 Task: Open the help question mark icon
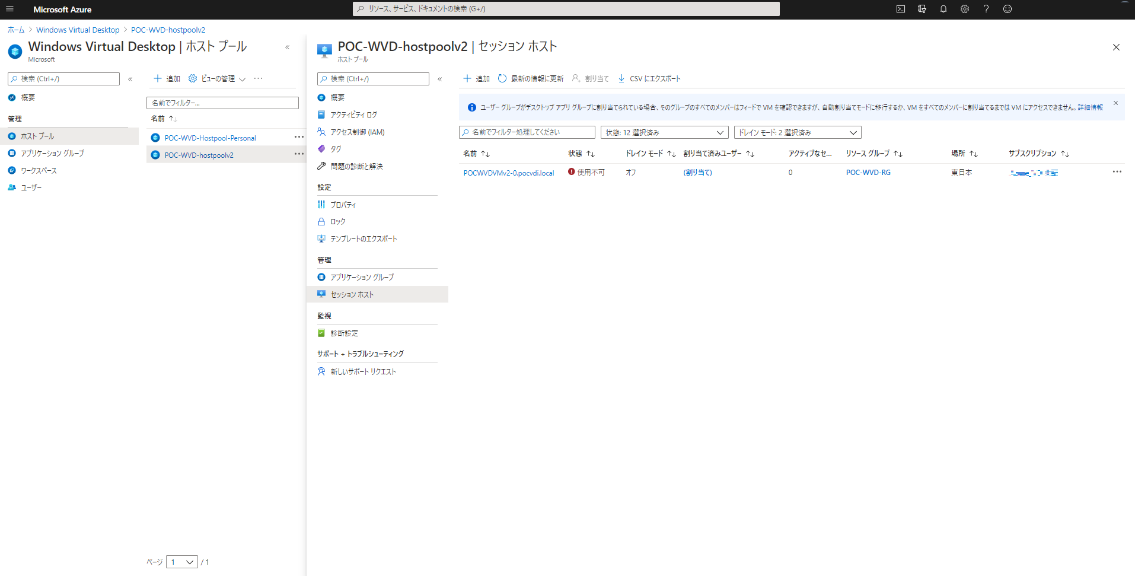click(x=986, y=9)
